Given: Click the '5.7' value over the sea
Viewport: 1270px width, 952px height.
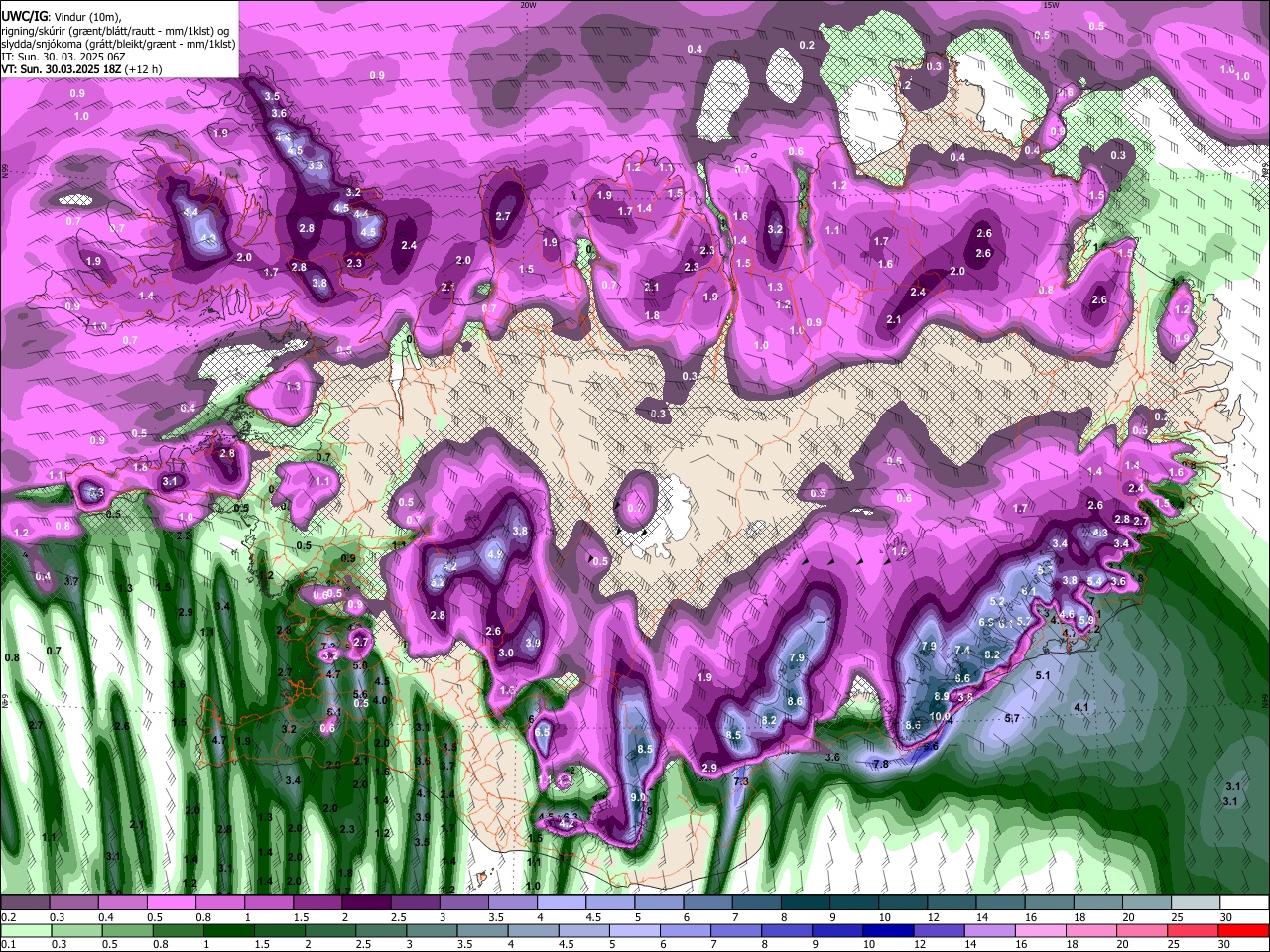Looking at the screenshot, I should (x=1012, y=717).
